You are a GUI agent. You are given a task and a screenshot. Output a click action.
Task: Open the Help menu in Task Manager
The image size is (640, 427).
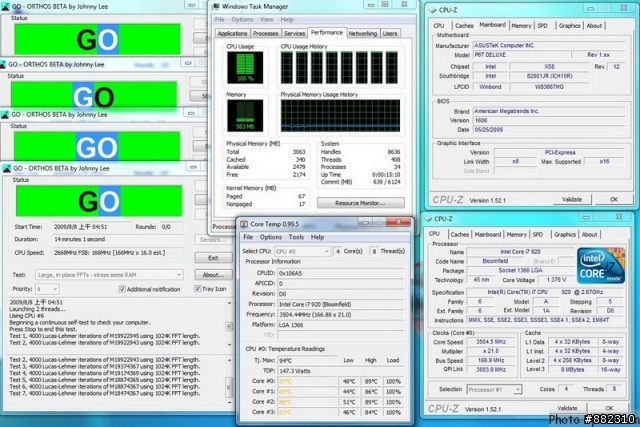[287, 20]
